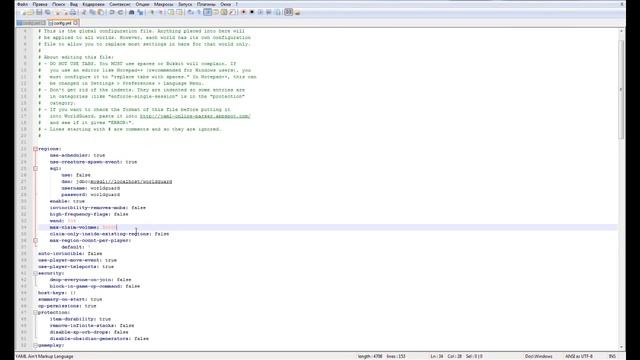Viewport: 640px width, 360px height.
Task: Click the scrollbar up arrow
Action: 621,31
